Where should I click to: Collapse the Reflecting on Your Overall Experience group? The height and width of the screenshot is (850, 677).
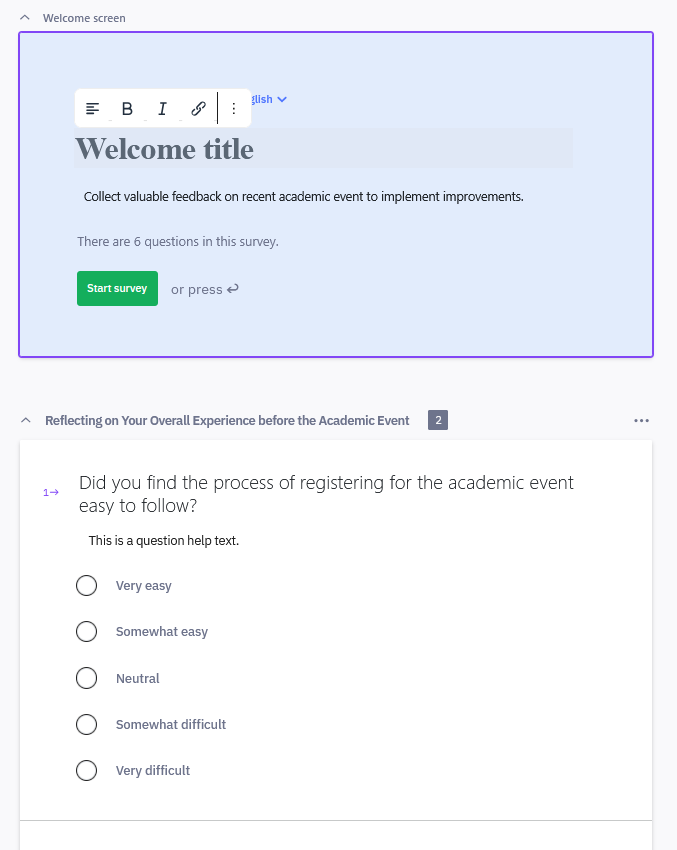tap(25, 420)
